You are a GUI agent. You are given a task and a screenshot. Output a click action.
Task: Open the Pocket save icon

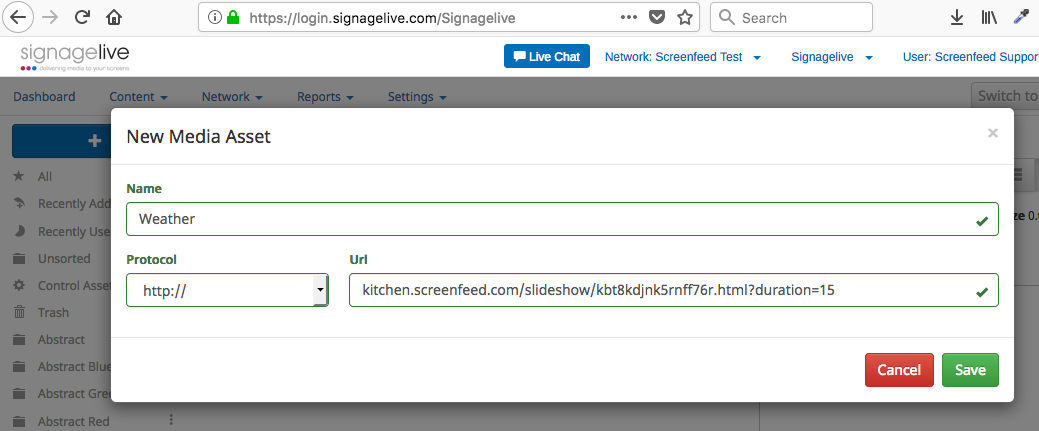(x=657, y=18)
